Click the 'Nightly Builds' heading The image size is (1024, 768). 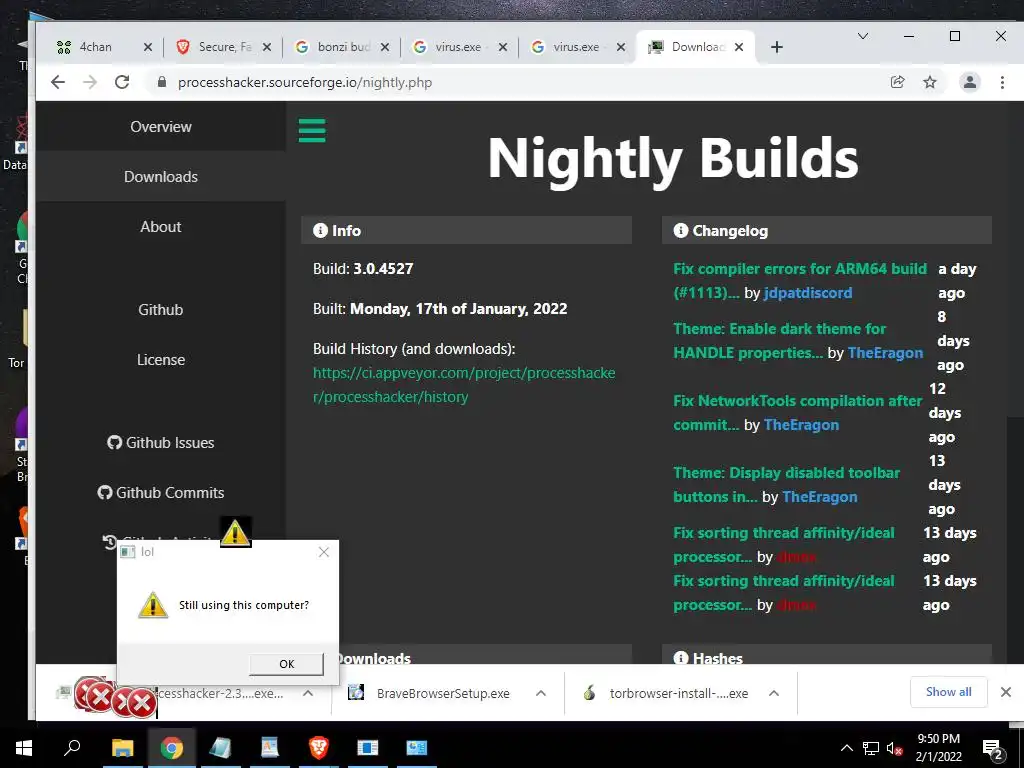pos(673,158)
